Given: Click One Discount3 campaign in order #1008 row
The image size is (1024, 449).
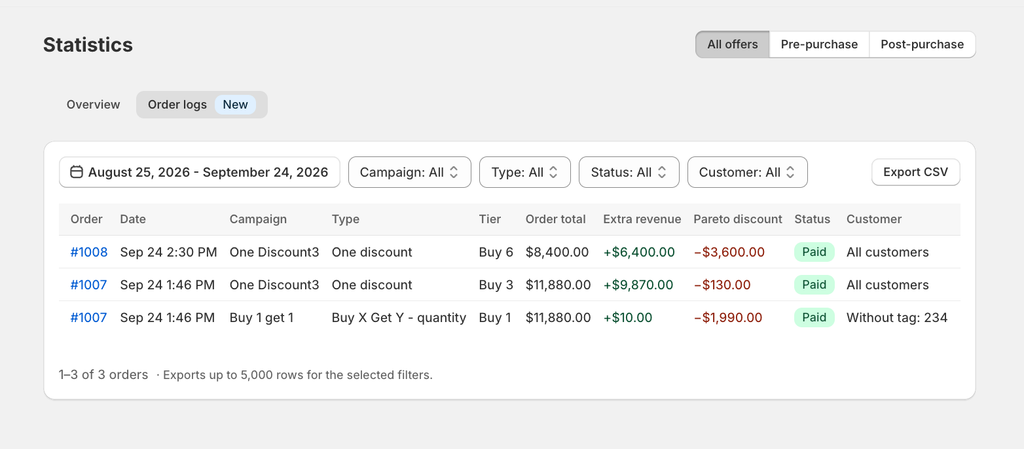Looking at the screenshot, I should pos(274,252).
